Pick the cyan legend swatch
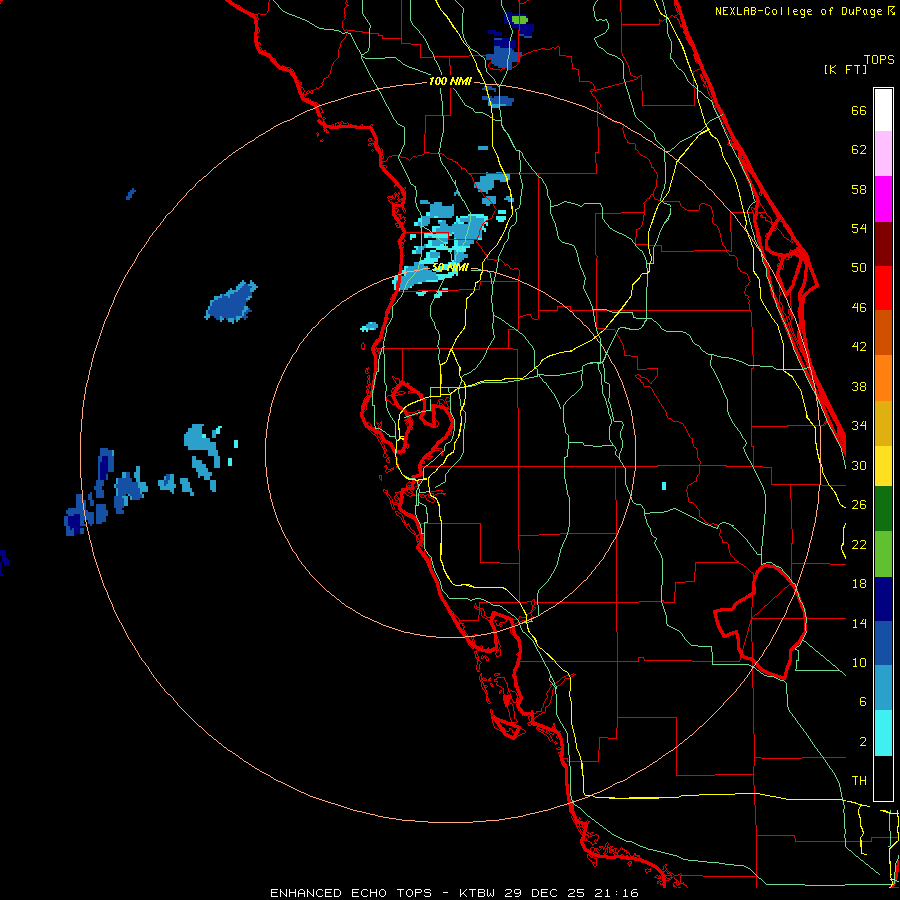The width and height of the screenshot is (900, 900). 883,733
